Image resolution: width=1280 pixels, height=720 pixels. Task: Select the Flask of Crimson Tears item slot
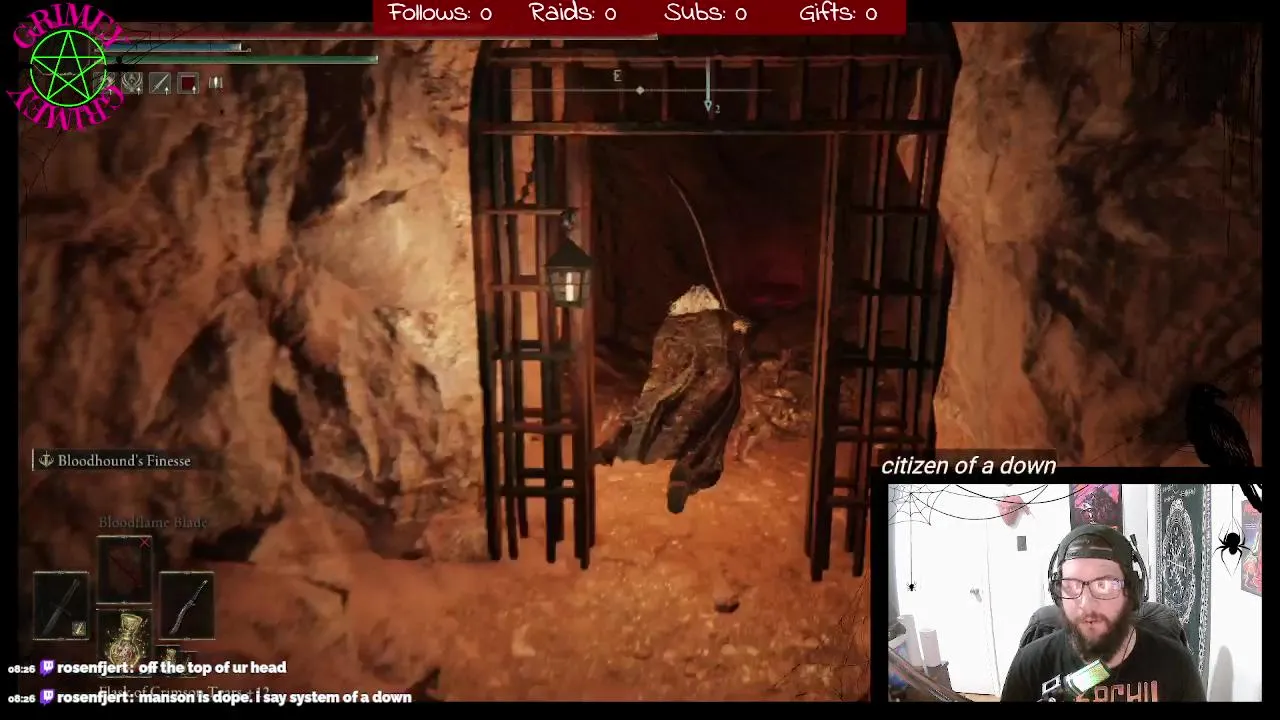(125, 640)
